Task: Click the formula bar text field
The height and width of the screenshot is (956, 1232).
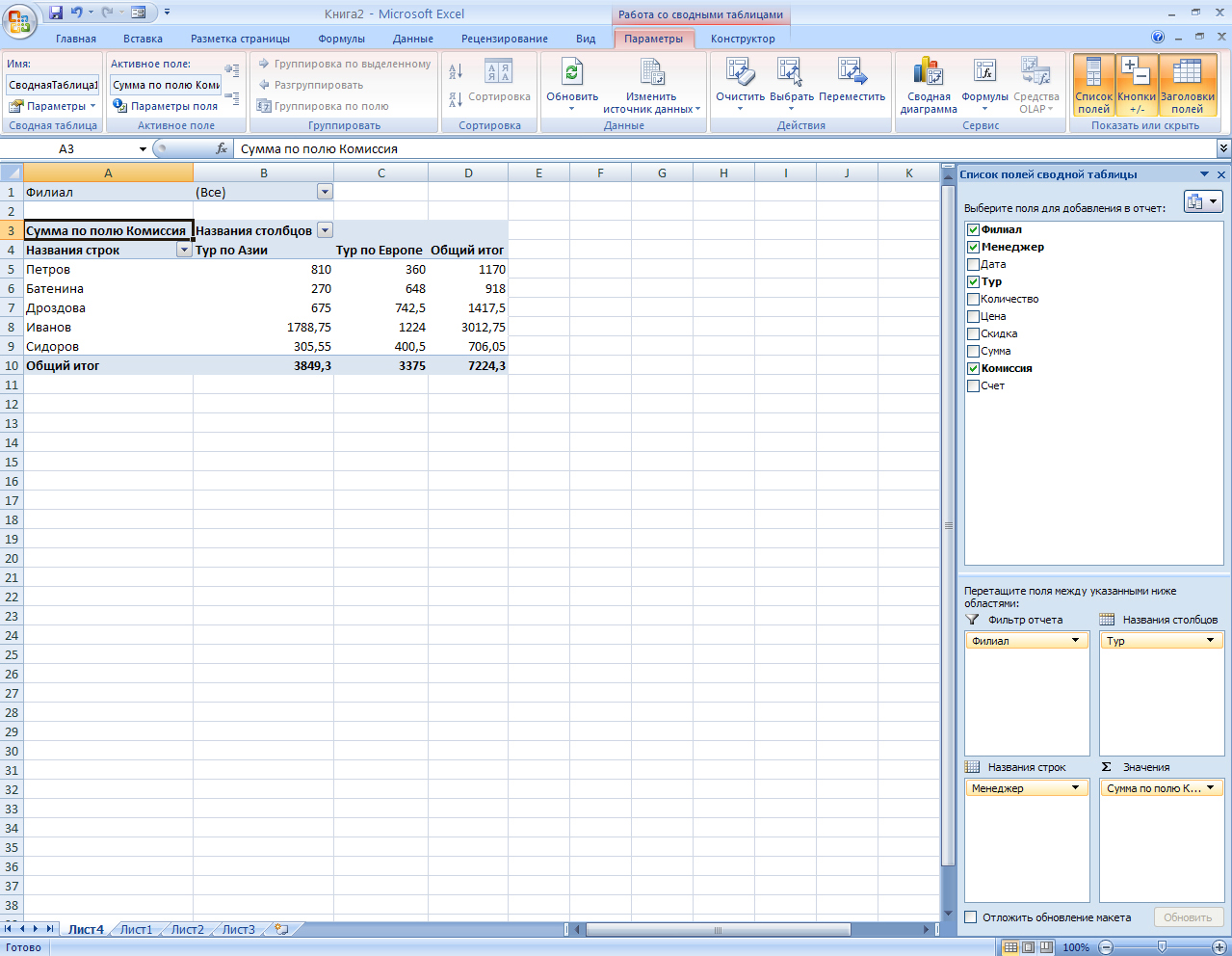Action: click(725, 148)
